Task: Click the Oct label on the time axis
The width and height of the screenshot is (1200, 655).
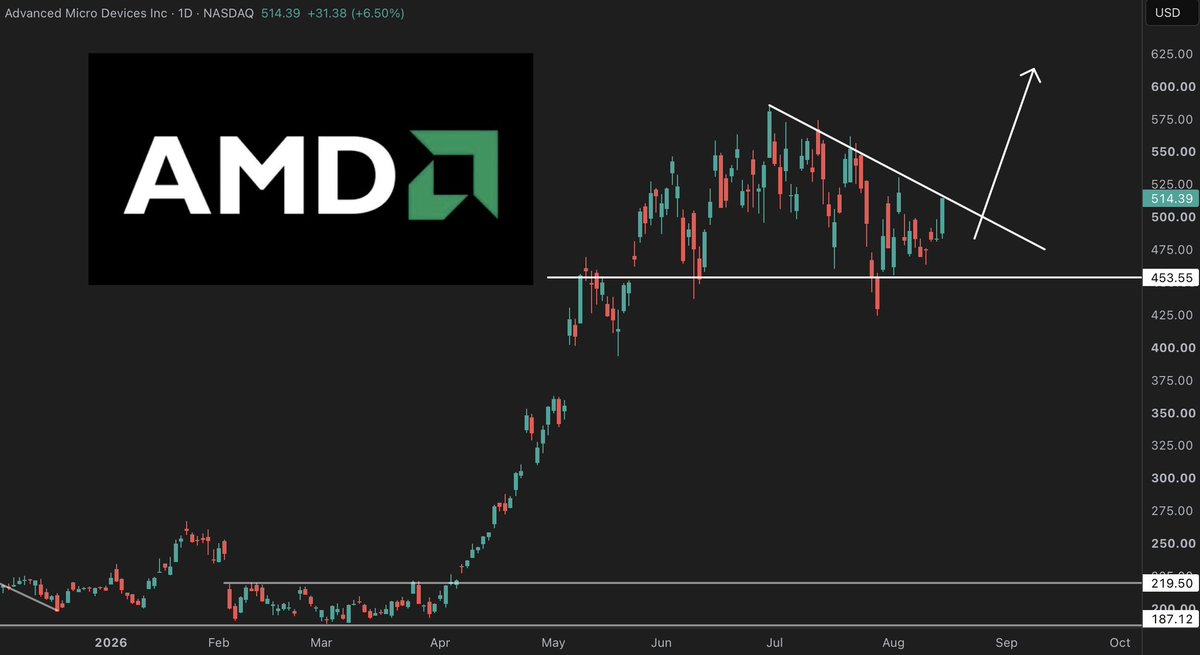Action: [1121, 643]
